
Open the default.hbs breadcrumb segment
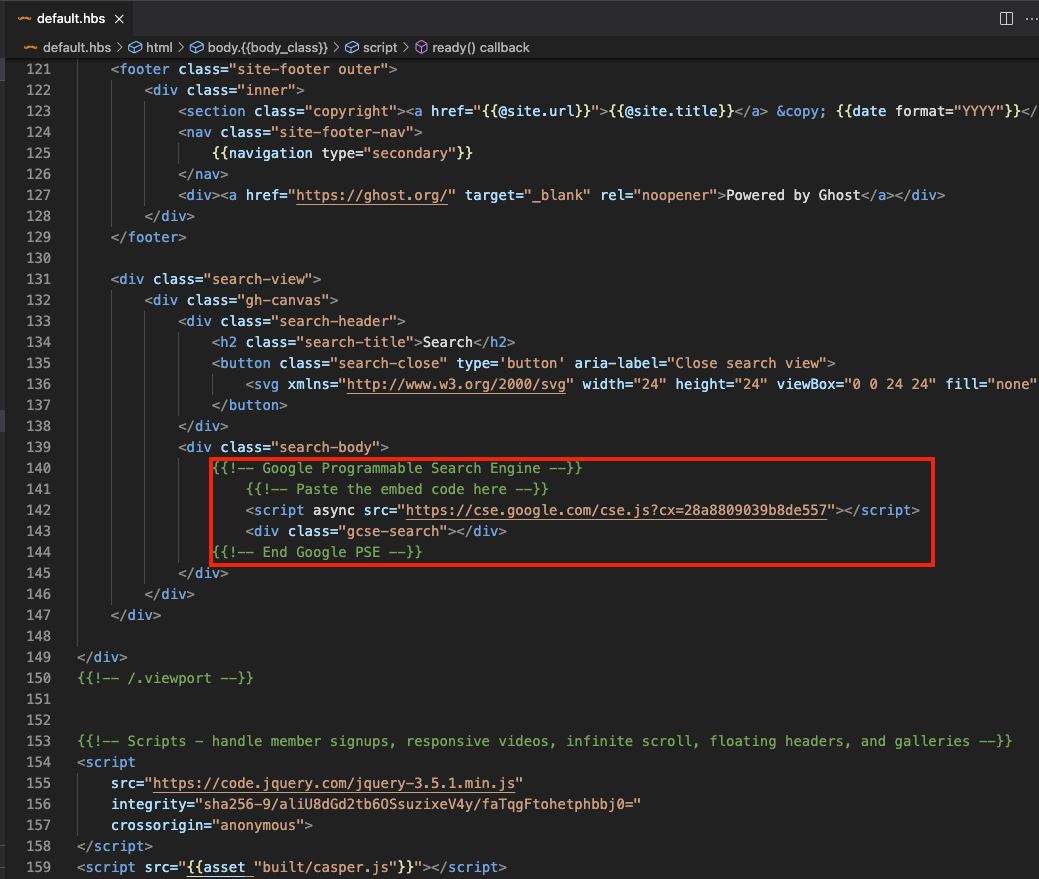click(x=77, y=48)
